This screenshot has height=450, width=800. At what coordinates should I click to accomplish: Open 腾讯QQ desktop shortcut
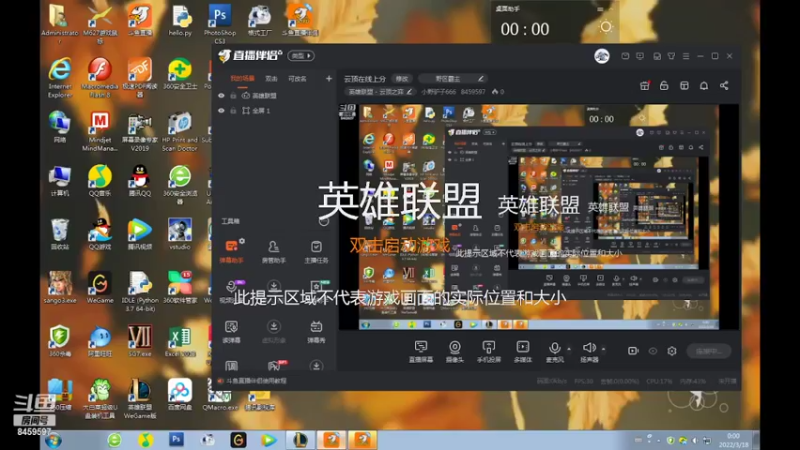139,181
